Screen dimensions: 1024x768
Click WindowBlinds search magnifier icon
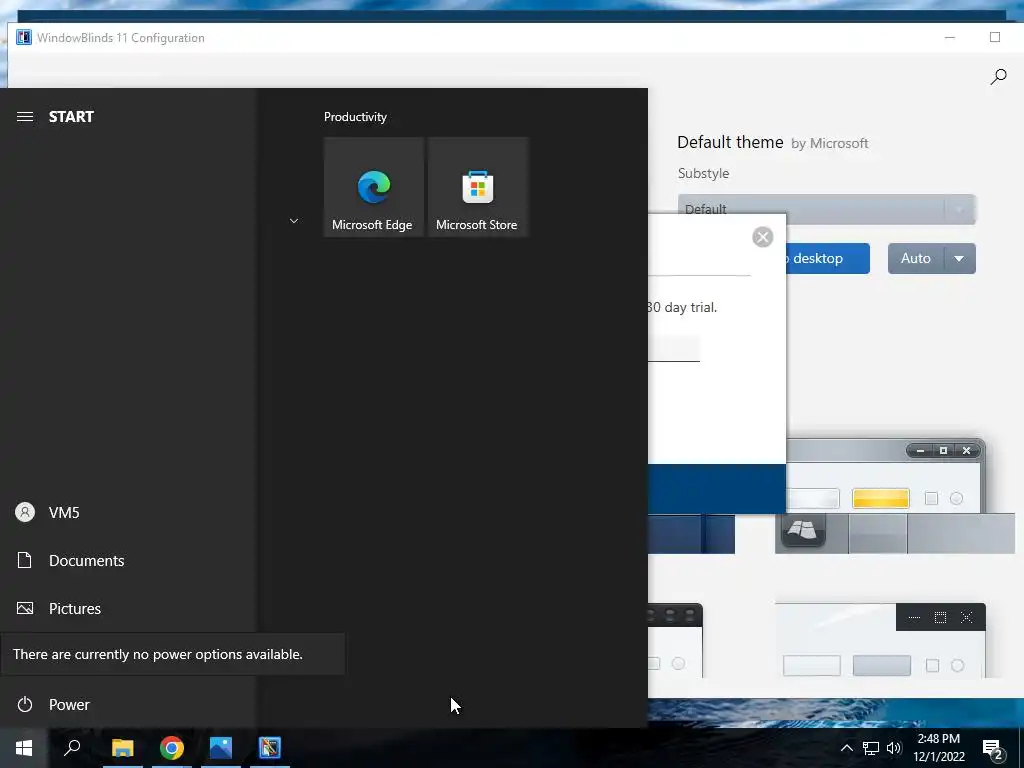pyautogui.click(x=998, y=76)
